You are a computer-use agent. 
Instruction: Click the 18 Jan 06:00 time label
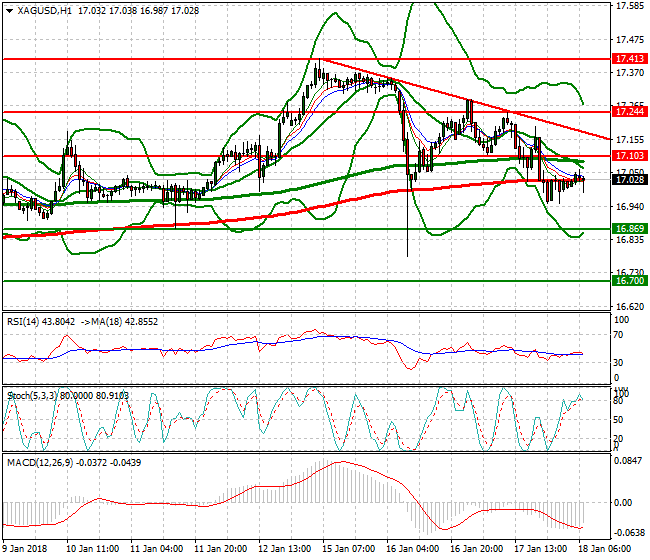[605, 549]
